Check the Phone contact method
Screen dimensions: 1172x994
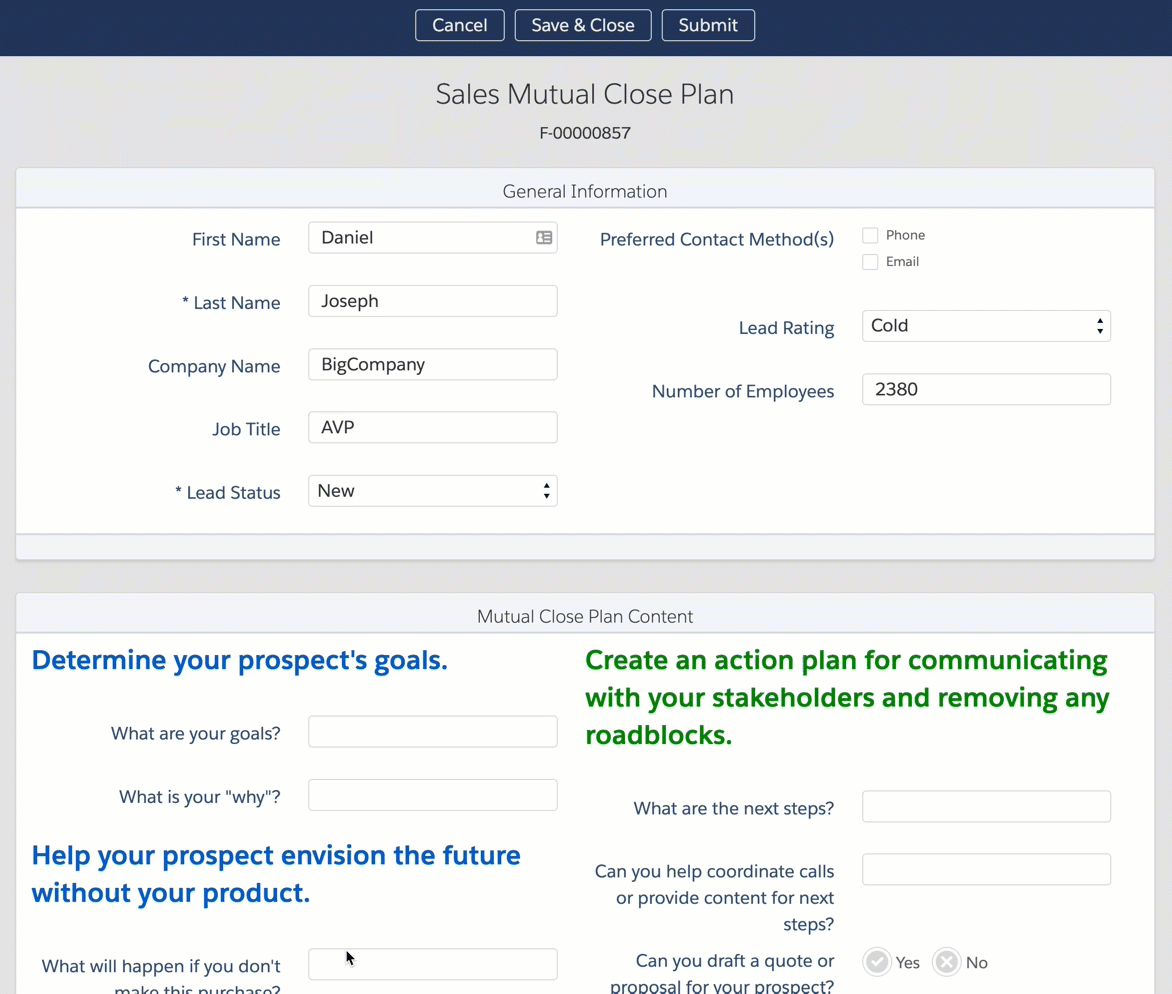click(870, 235)
